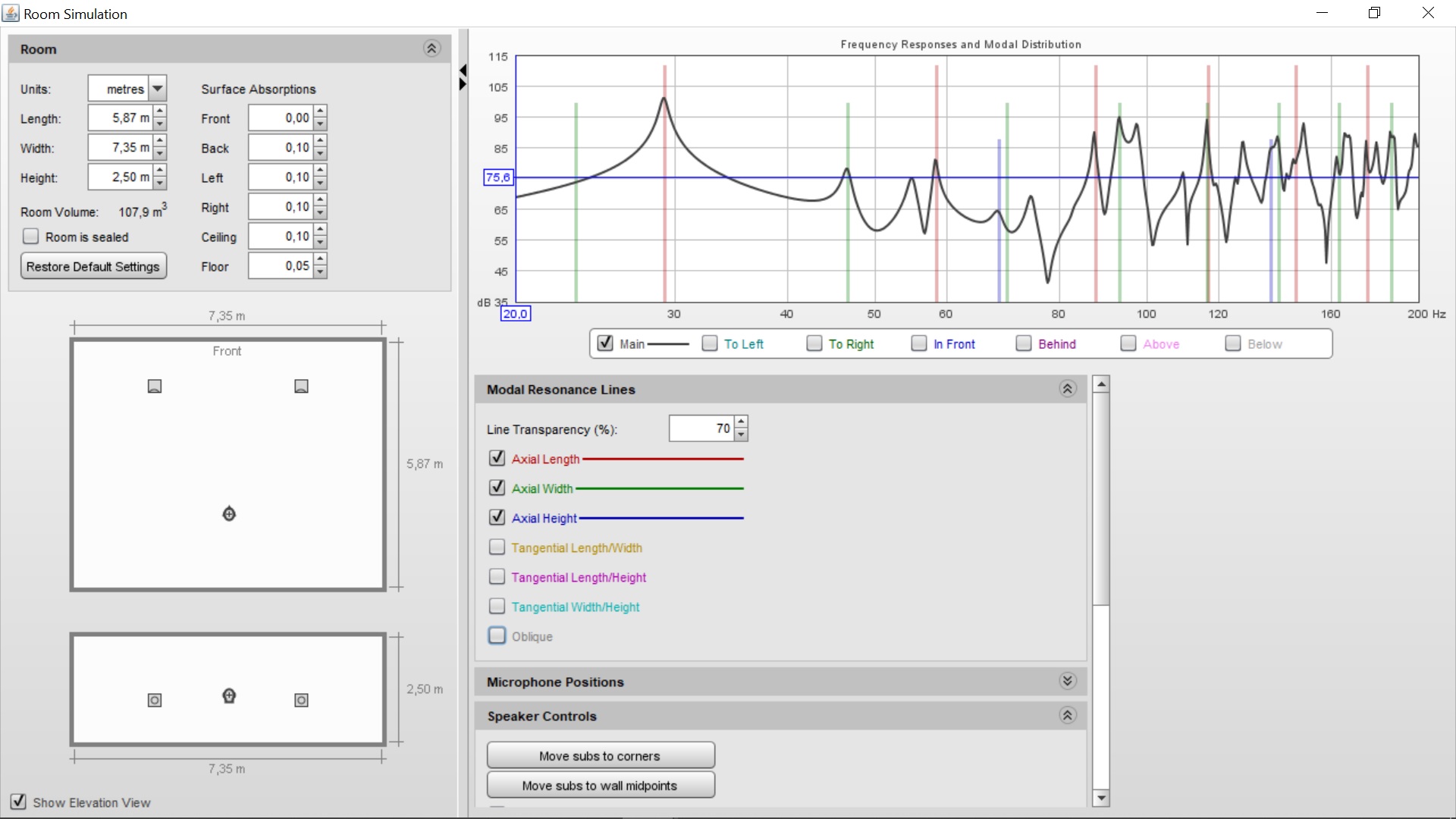Enable the Room is sealed checkbox

[x=31, y=237]
